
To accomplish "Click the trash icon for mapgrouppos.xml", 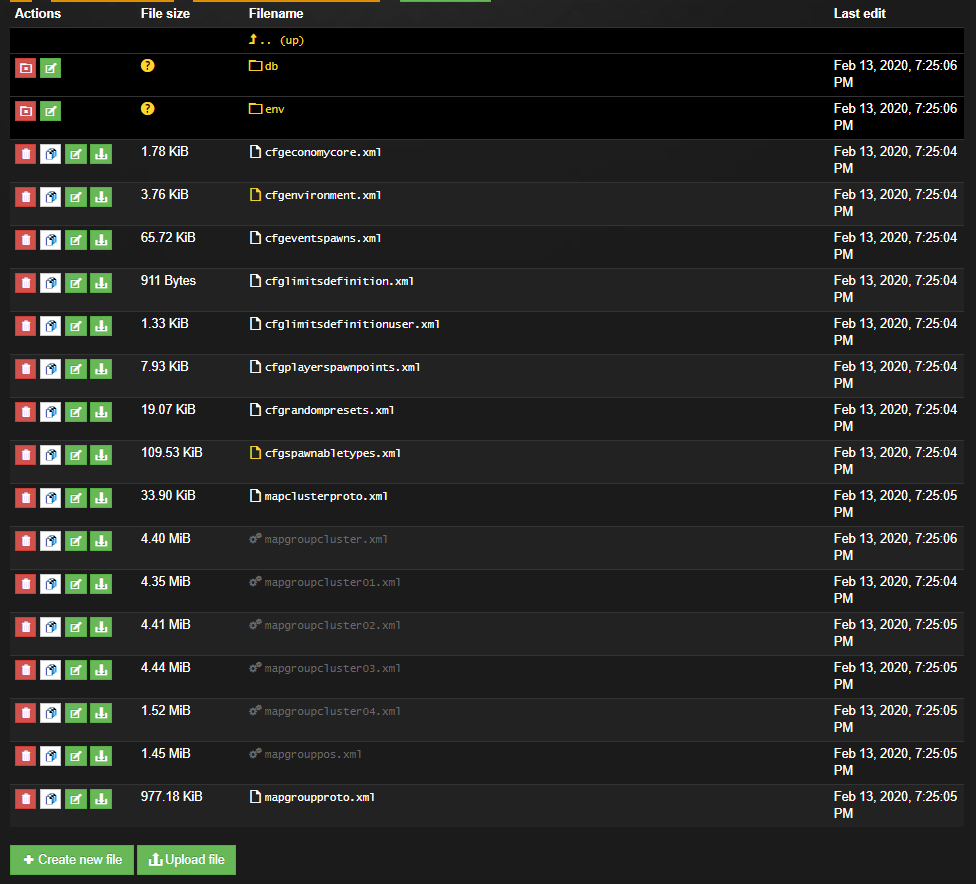I will click(x=25, y=756).
